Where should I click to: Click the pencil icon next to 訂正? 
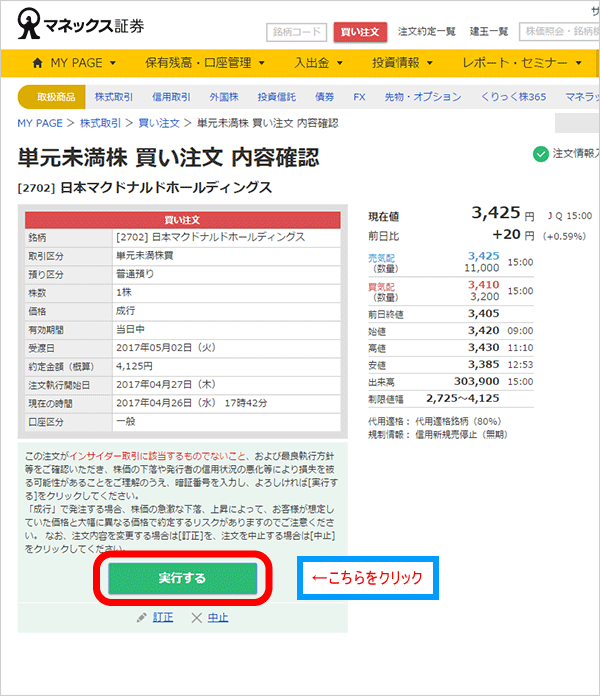click(142, 617)
